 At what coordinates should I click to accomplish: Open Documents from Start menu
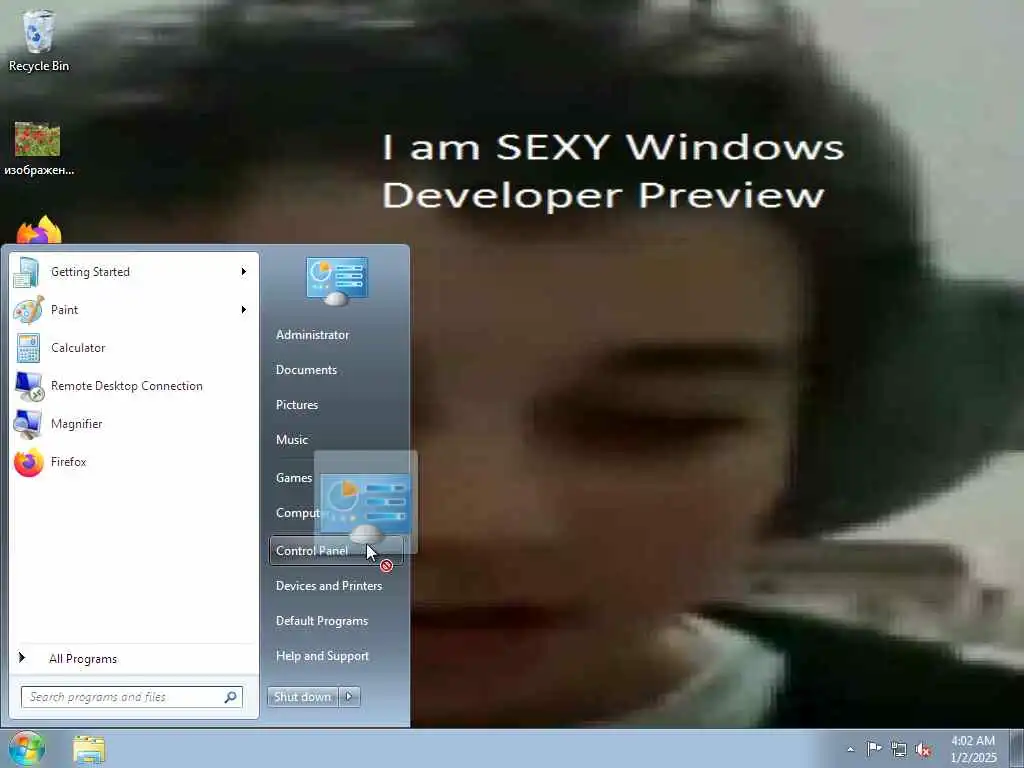click(x=306, y=370)
